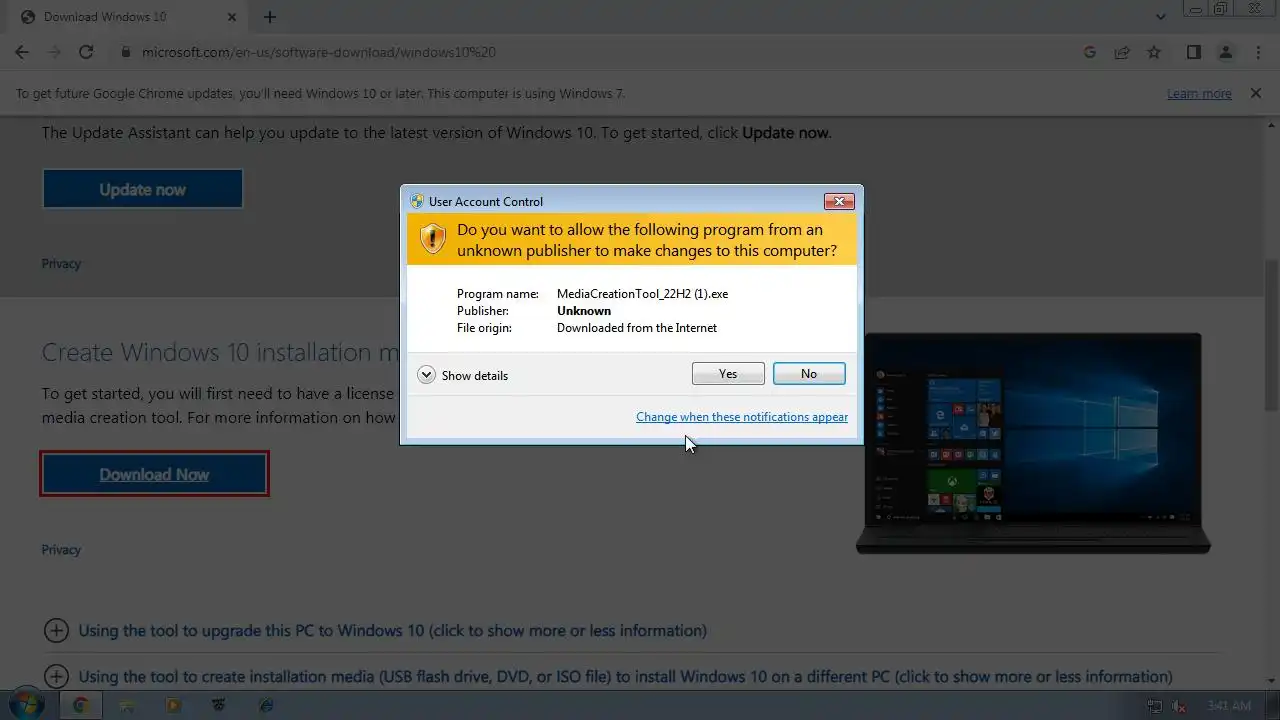Click the Google icon in the address bar
Screen dimensions: 1280x720
tap(1090, 52)
